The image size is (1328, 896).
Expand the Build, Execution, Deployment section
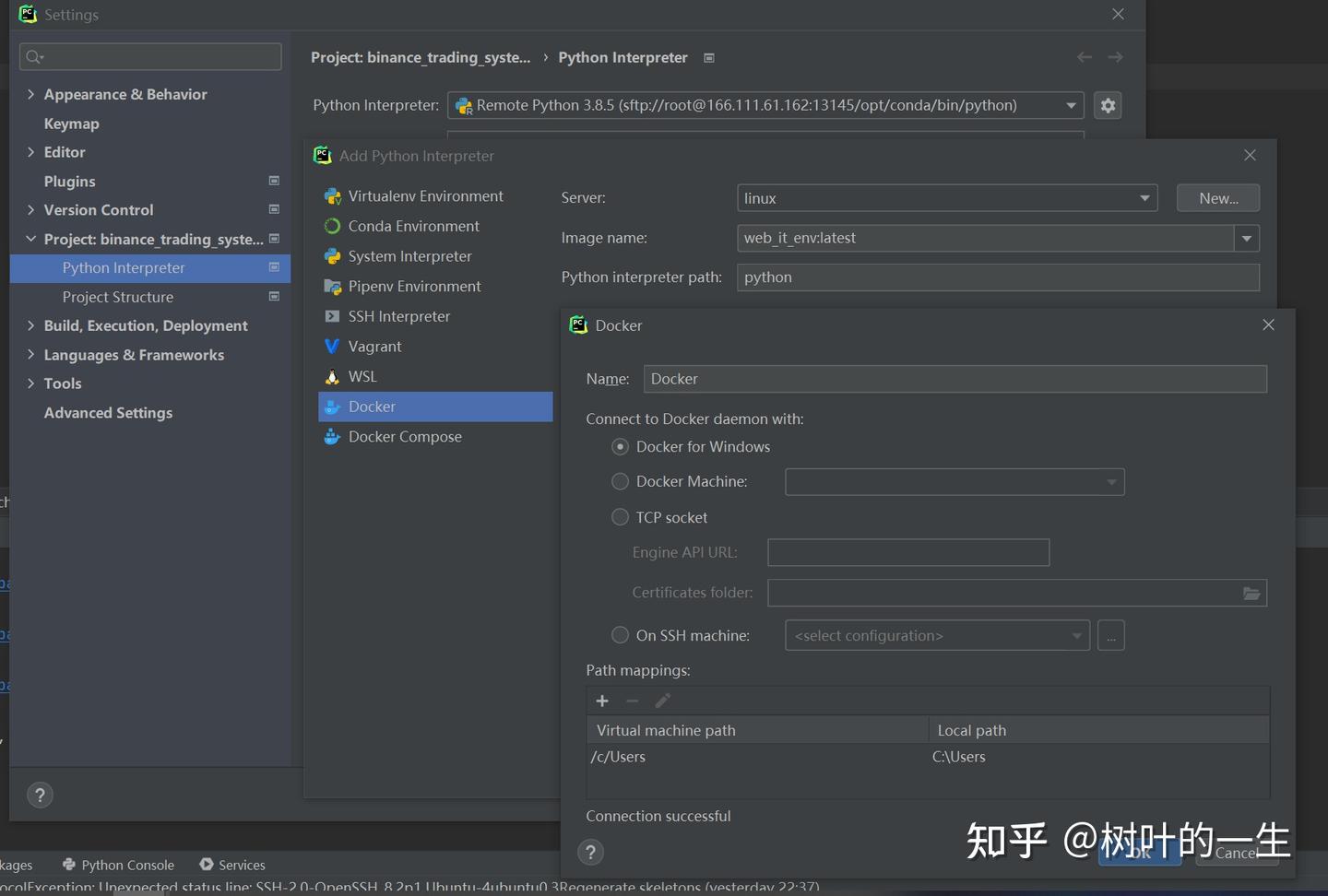(x=30, y=325)
